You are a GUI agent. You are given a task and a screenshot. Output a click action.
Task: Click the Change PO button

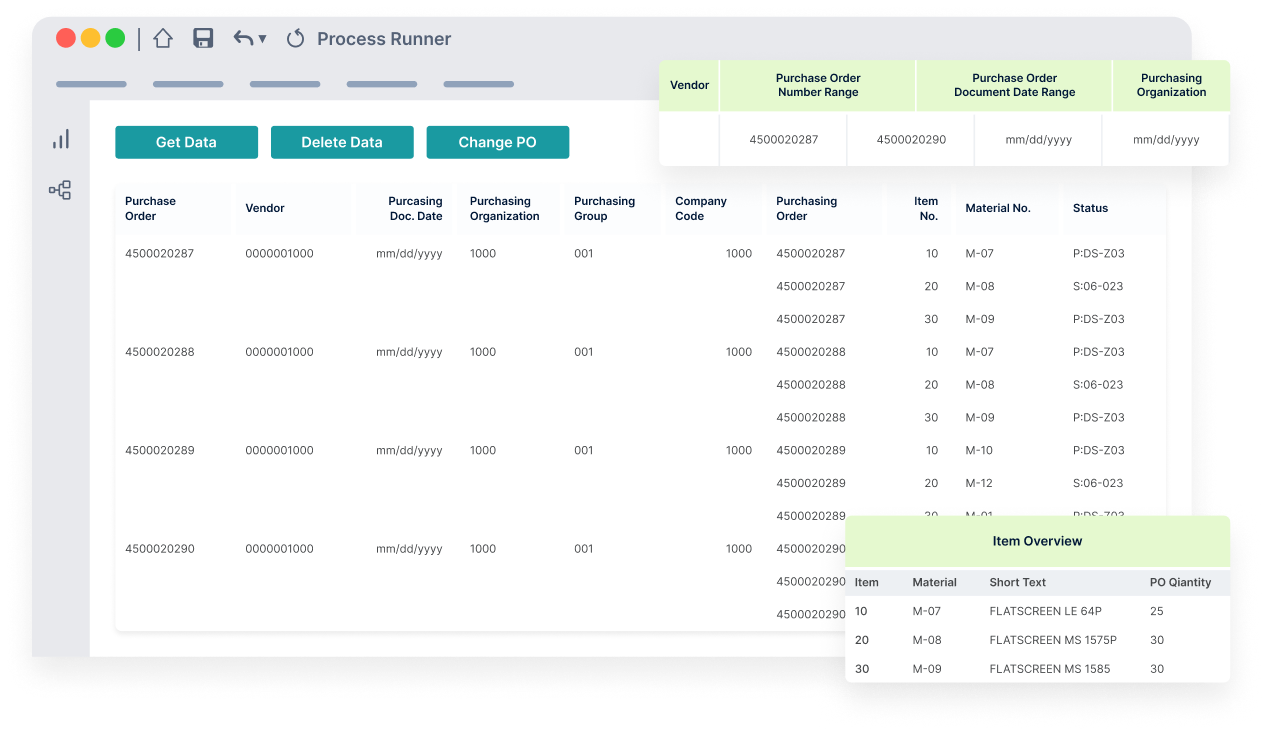coord(497,142)
